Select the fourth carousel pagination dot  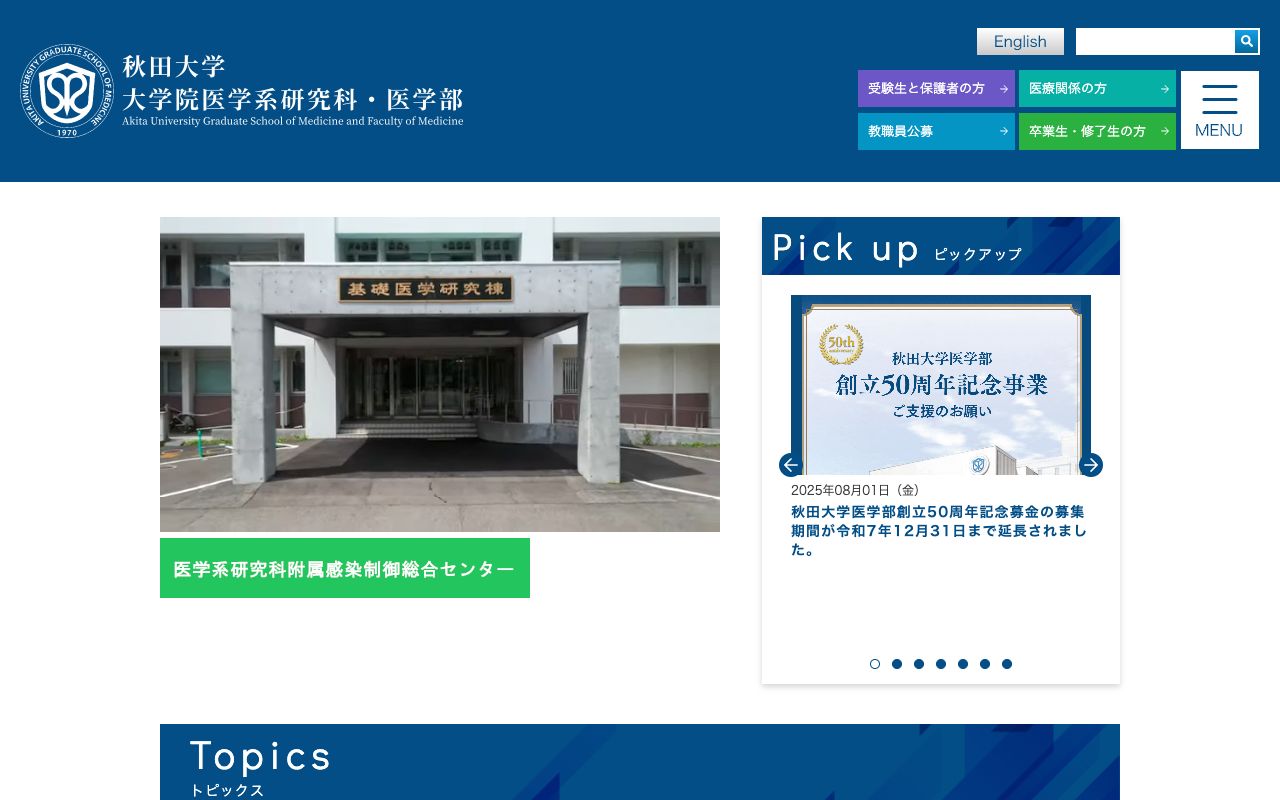(x=941, y=664)
